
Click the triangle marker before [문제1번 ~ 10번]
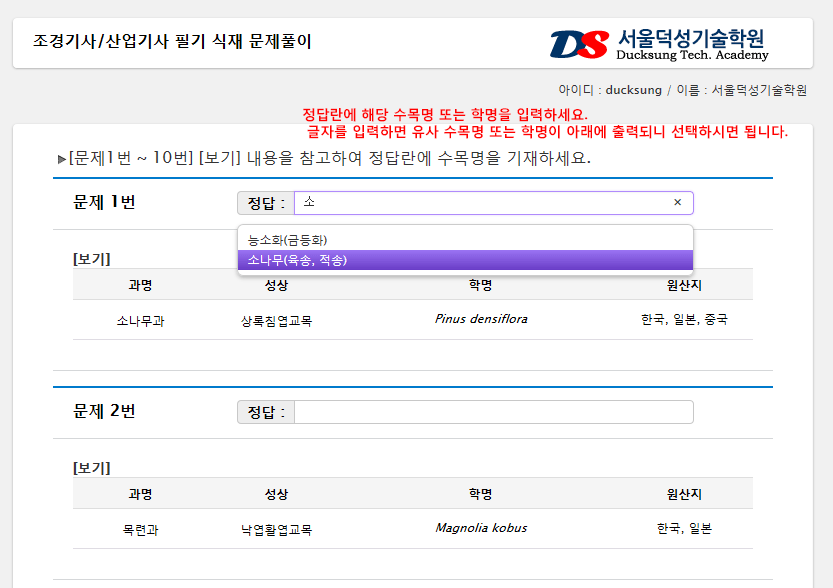tap(62, 159)
